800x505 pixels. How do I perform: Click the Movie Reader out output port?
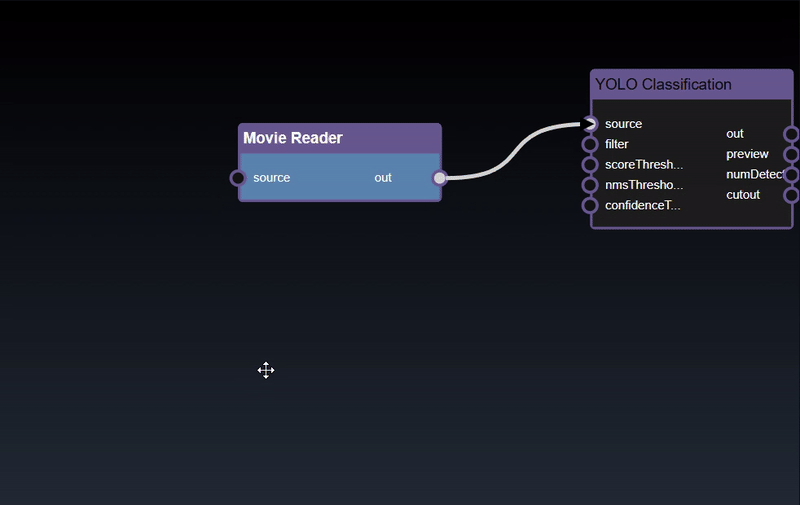(439, 178)
